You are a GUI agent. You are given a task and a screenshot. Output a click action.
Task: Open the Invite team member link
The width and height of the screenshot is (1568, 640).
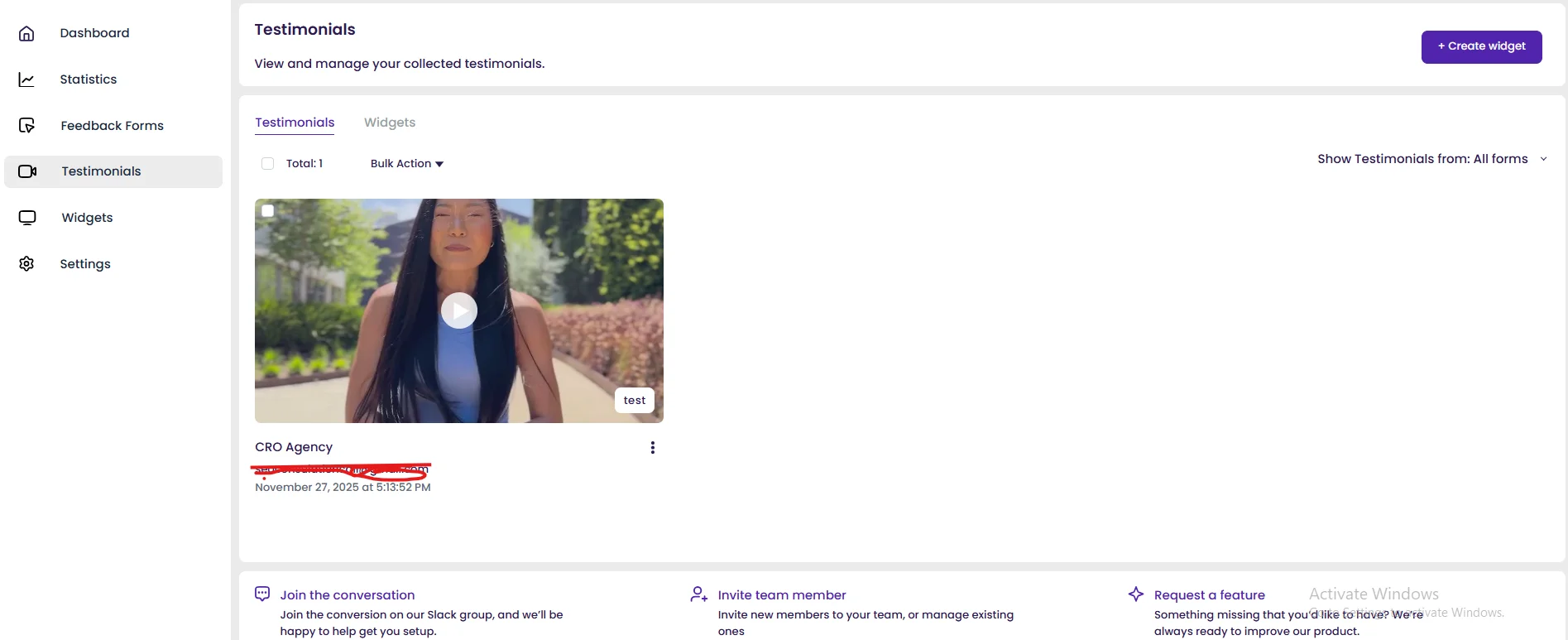coord(781,595)
